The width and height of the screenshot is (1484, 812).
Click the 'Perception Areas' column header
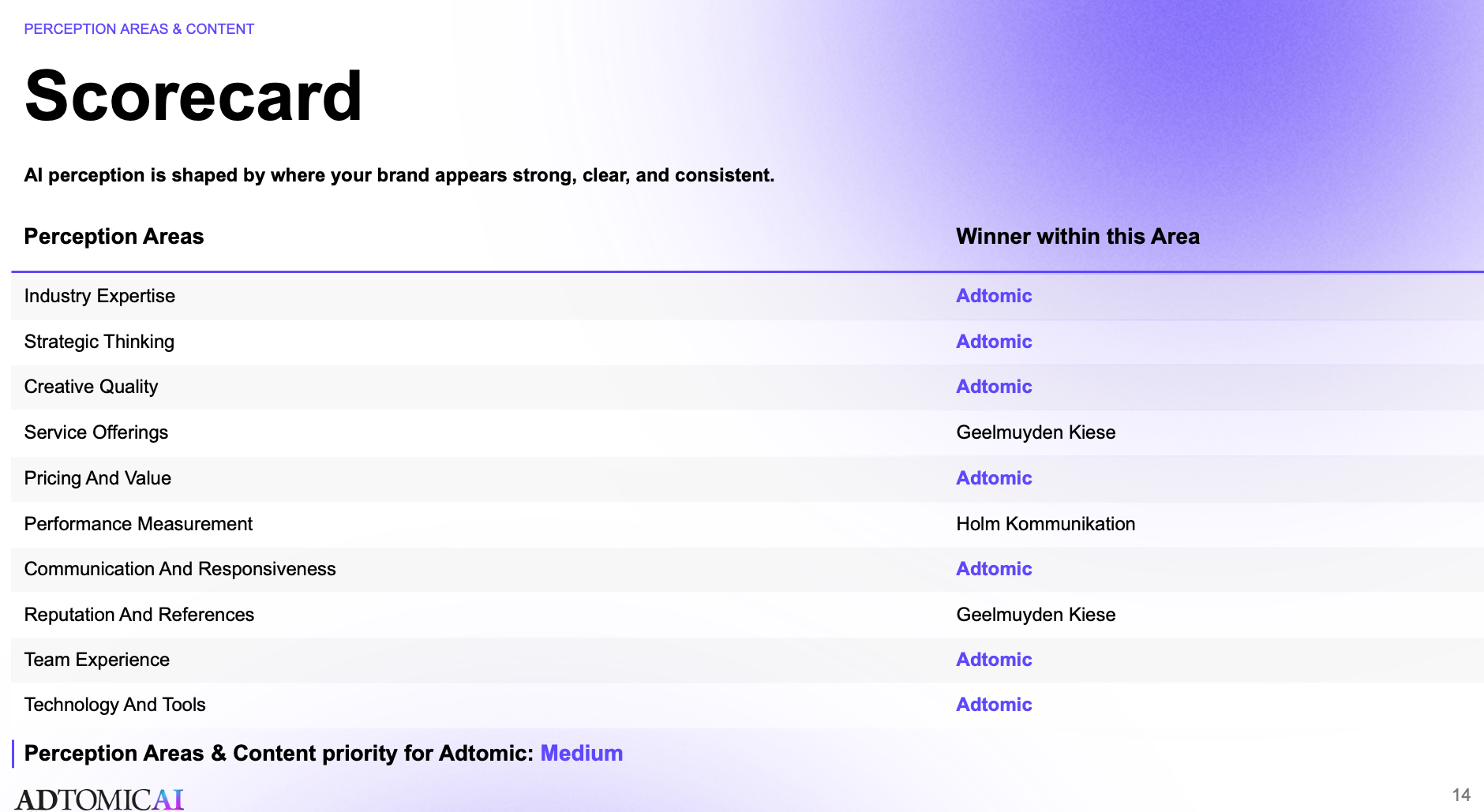114,237
